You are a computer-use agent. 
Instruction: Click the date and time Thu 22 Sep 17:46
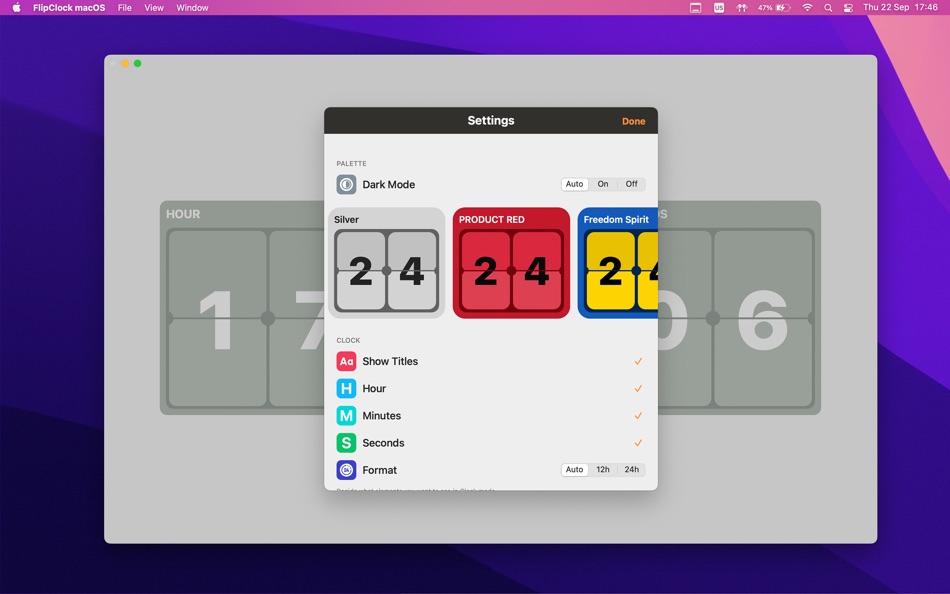900,8
